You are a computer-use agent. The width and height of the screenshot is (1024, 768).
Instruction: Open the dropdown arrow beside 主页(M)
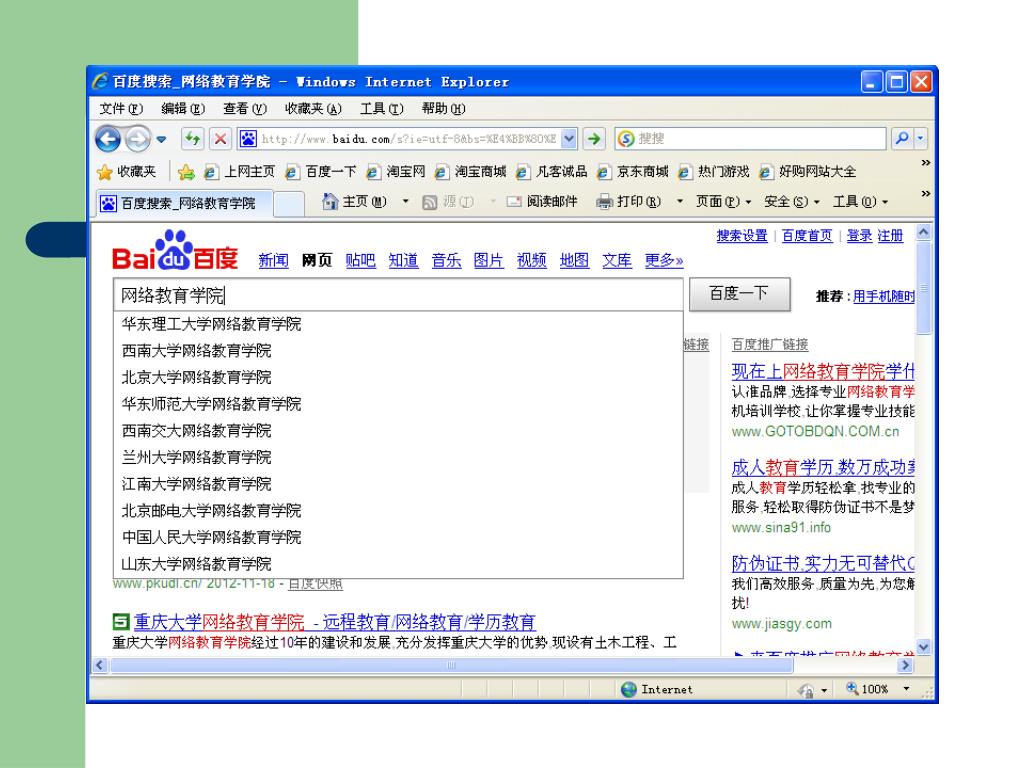pyautogui.click(x=406, y=202)
